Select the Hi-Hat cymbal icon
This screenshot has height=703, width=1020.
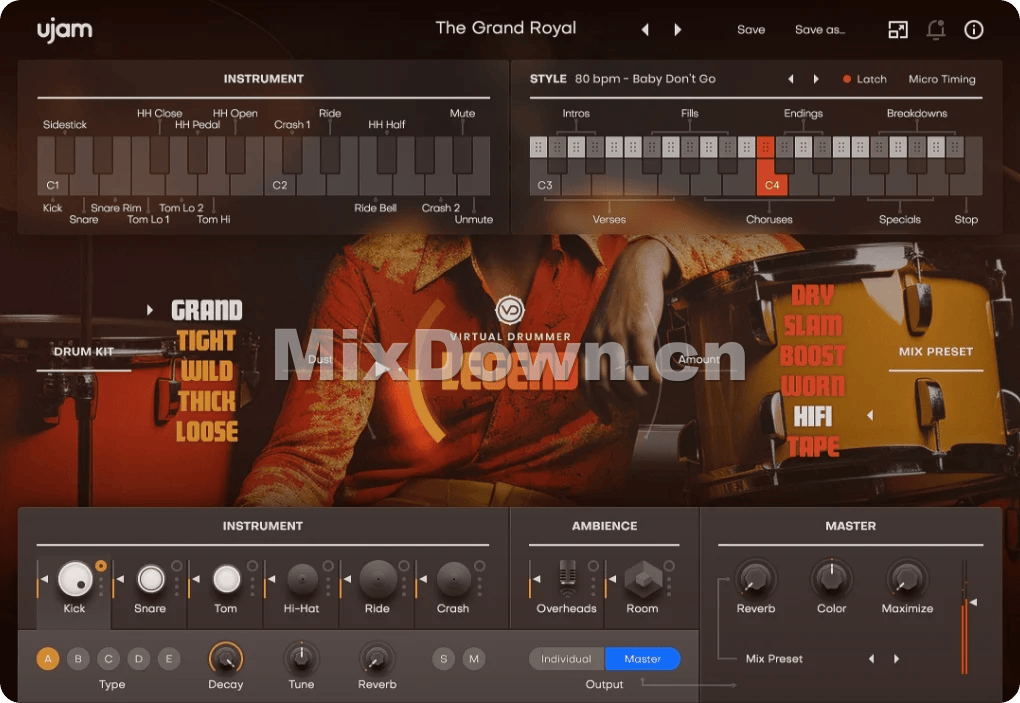pyautogui.click(x=302, y=579)
